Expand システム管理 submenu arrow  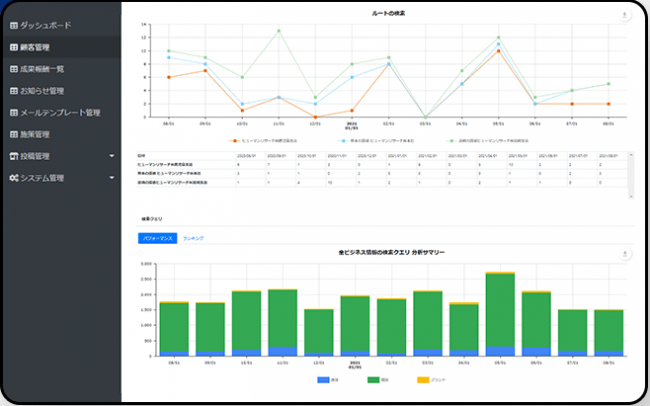click(112, 178)
